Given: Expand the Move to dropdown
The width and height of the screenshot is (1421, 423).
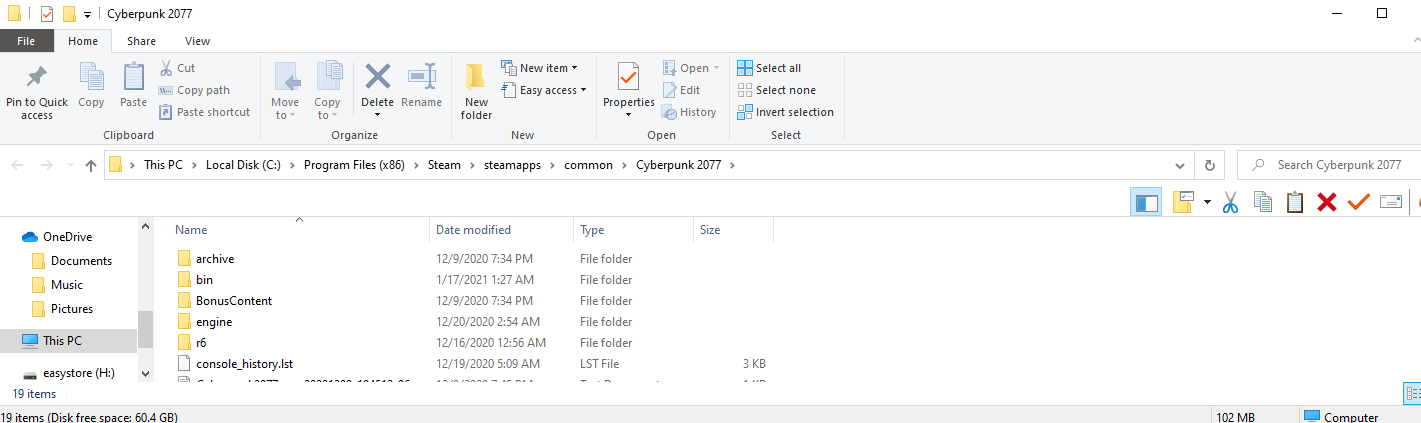Looking at the screenshot, I should (x=285, y=91).
